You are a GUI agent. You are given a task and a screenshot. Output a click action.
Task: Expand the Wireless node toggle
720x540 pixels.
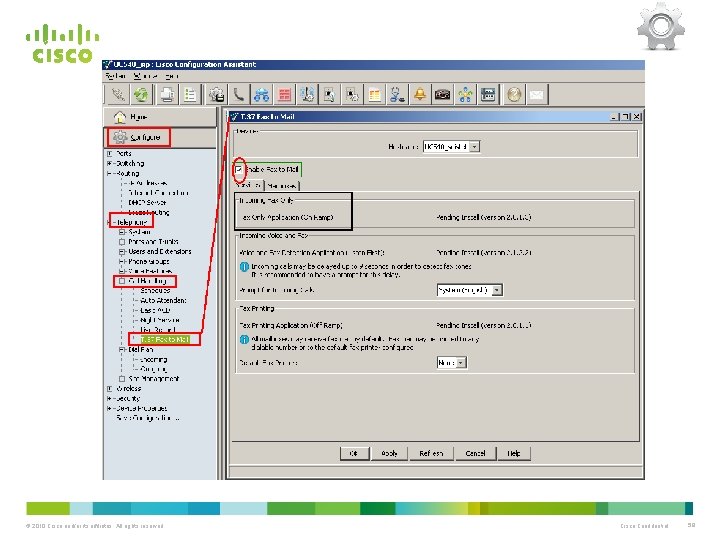[x=110, y=388]
